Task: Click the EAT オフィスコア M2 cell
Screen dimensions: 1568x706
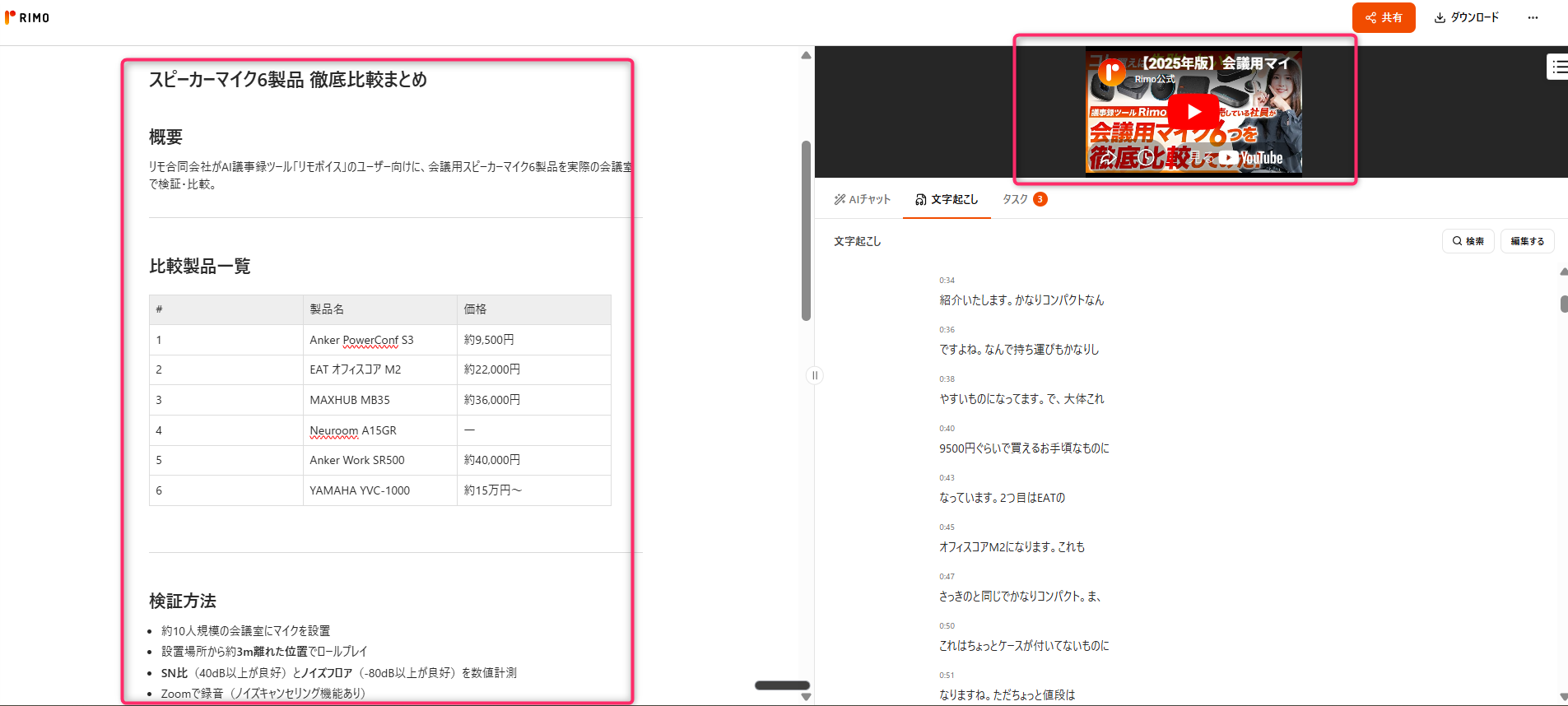Action: pos(379,369)
